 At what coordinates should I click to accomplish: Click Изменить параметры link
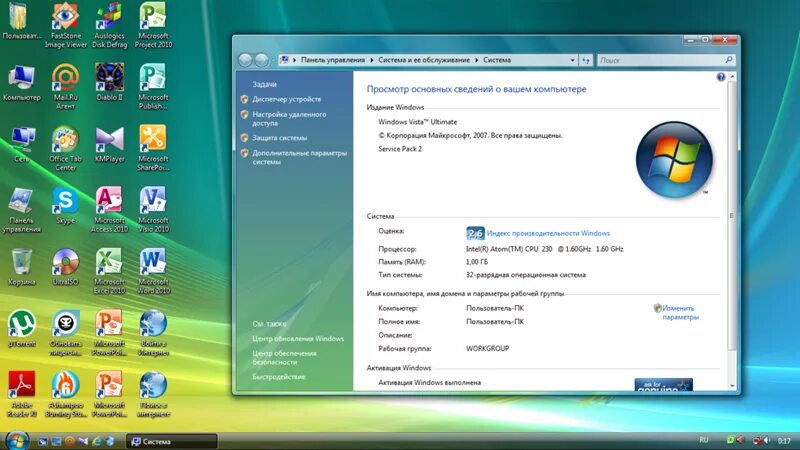680,312
